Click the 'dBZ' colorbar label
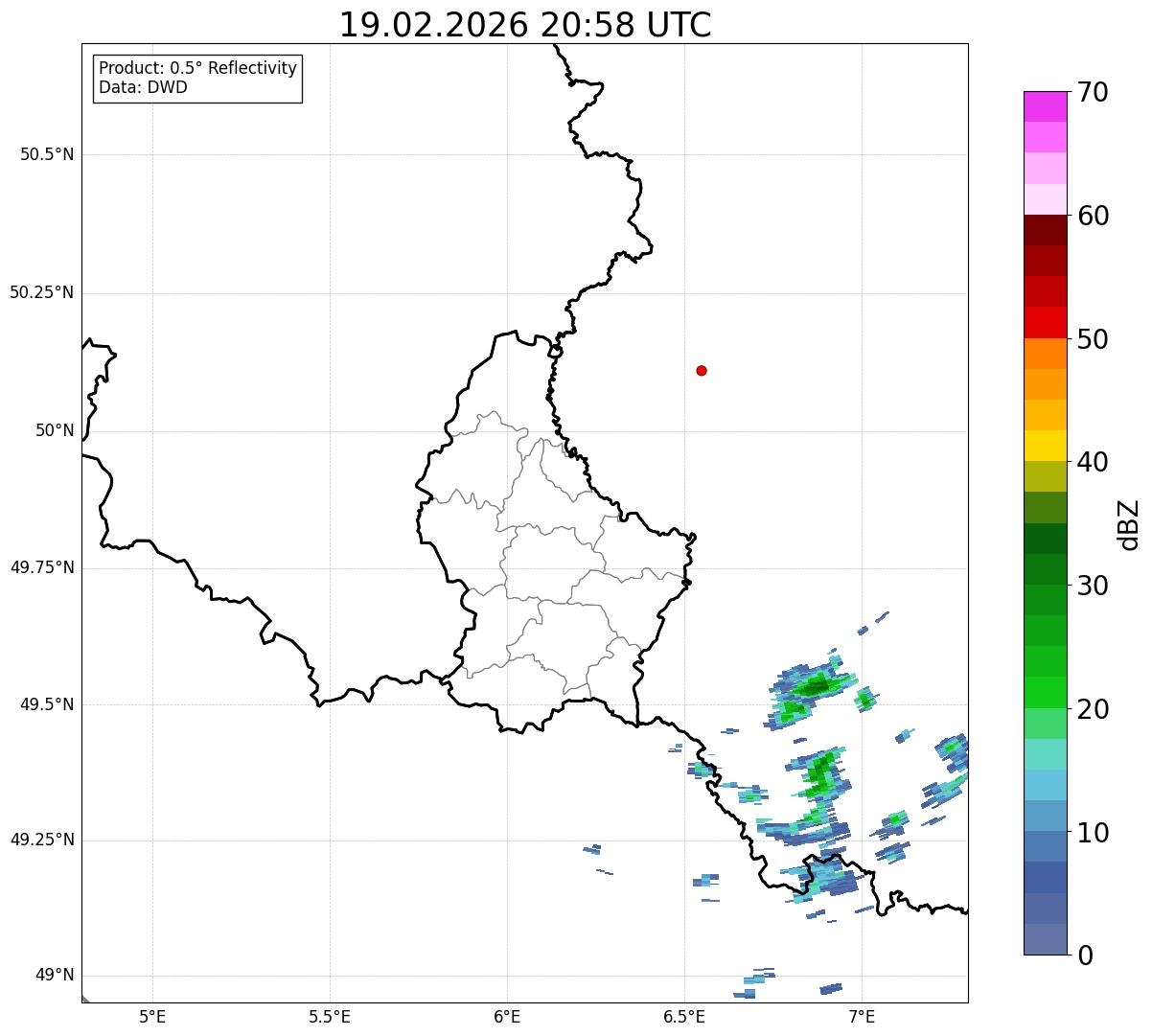Screen dimensions: 1152x1036 pos(1129,523)
